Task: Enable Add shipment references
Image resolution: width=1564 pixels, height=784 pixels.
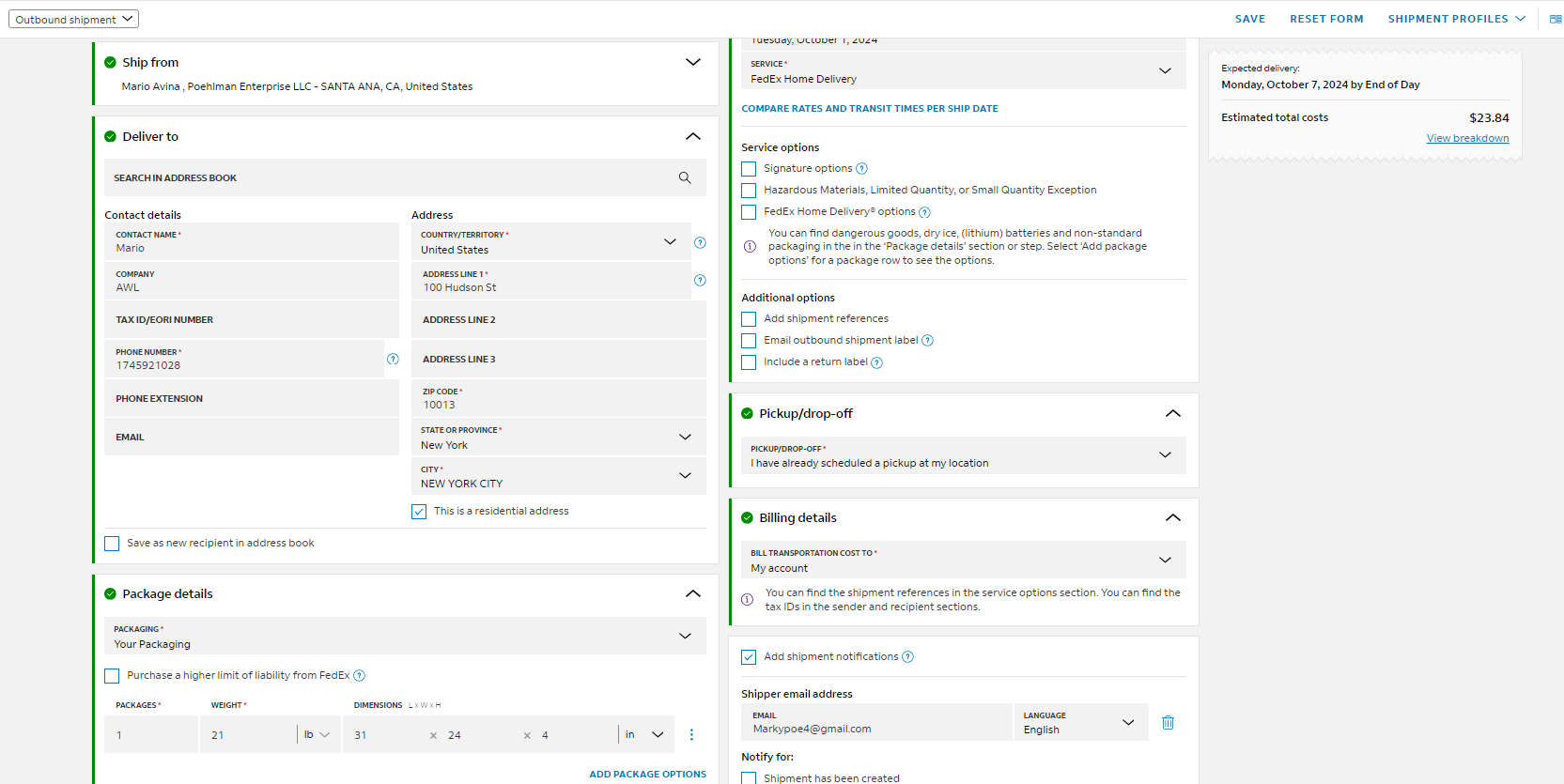Action: tap(749, 319)
